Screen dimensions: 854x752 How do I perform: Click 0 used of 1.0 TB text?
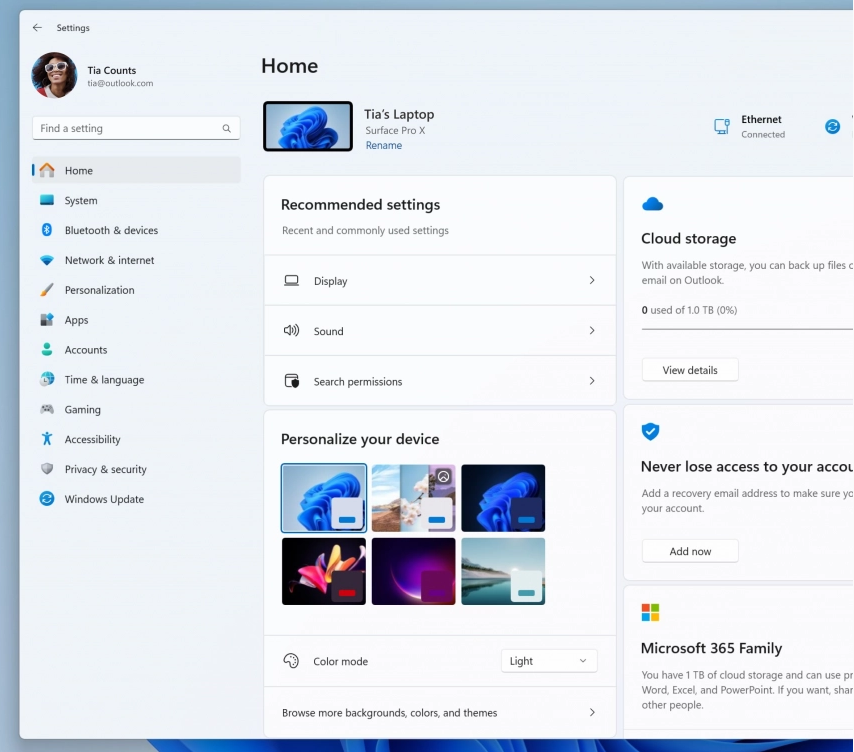pos(690,310)
